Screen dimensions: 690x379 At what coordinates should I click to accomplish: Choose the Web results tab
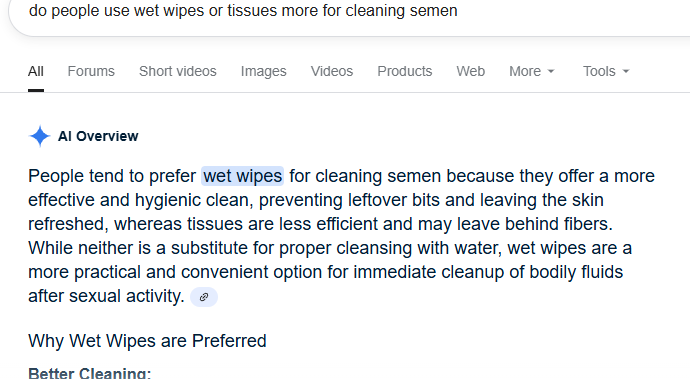(470, 71)
